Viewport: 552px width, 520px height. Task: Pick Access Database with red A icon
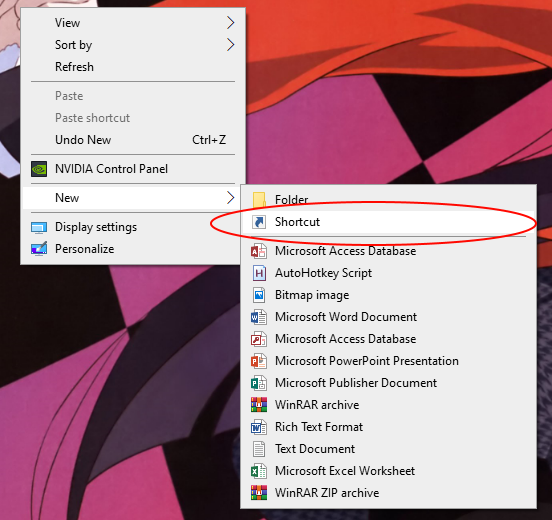click(x=388, y=251)
